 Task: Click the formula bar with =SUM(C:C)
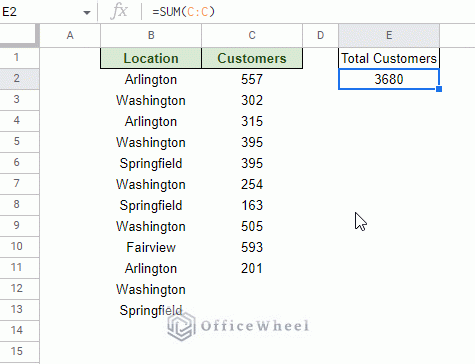(310, 12)
